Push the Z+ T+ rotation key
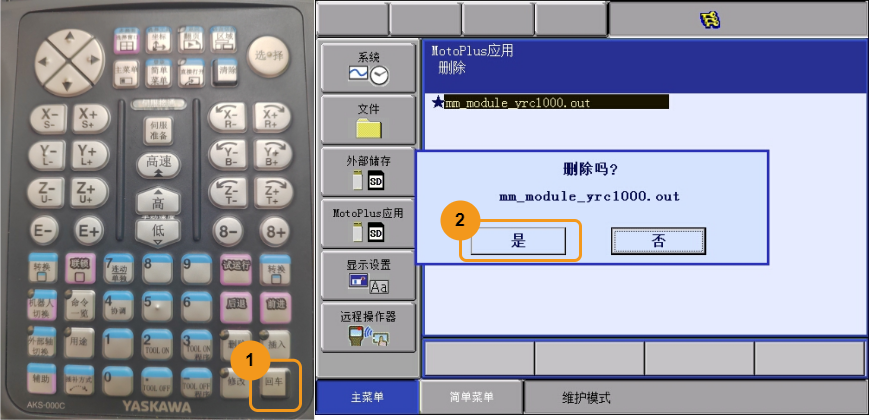870x420 pixels. [x=273, y=192]
